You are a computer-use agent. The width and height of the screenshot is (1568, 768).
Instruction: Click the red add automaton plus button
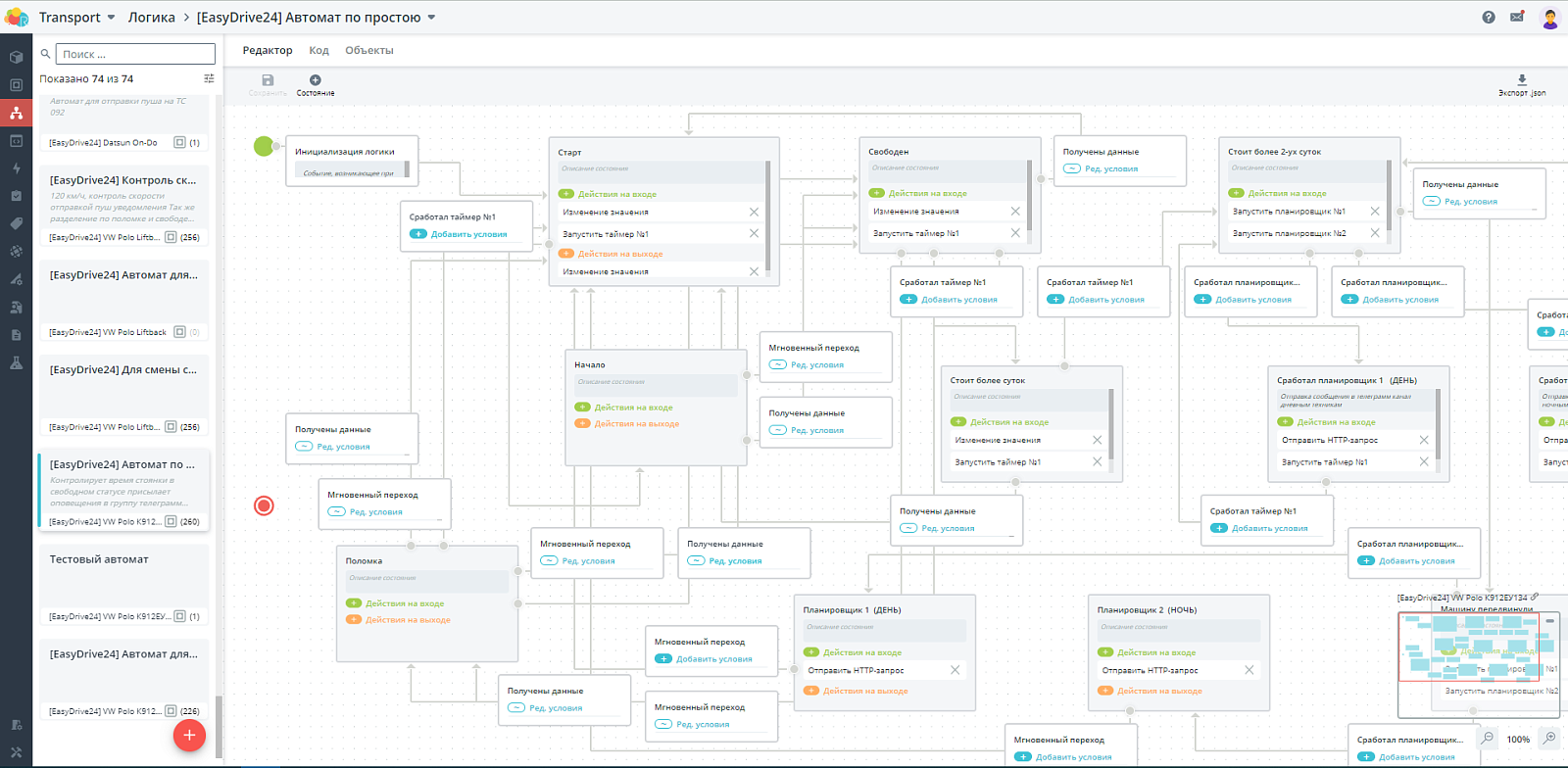point(189,735)
